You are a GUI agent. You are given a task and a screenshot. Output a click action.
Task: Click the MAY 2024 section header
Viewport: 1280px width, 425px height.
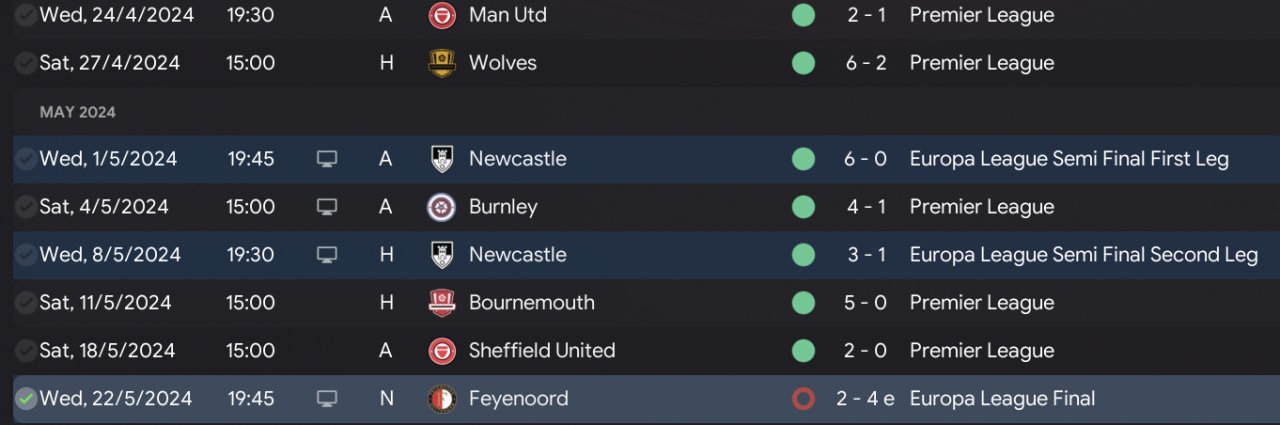78,112
